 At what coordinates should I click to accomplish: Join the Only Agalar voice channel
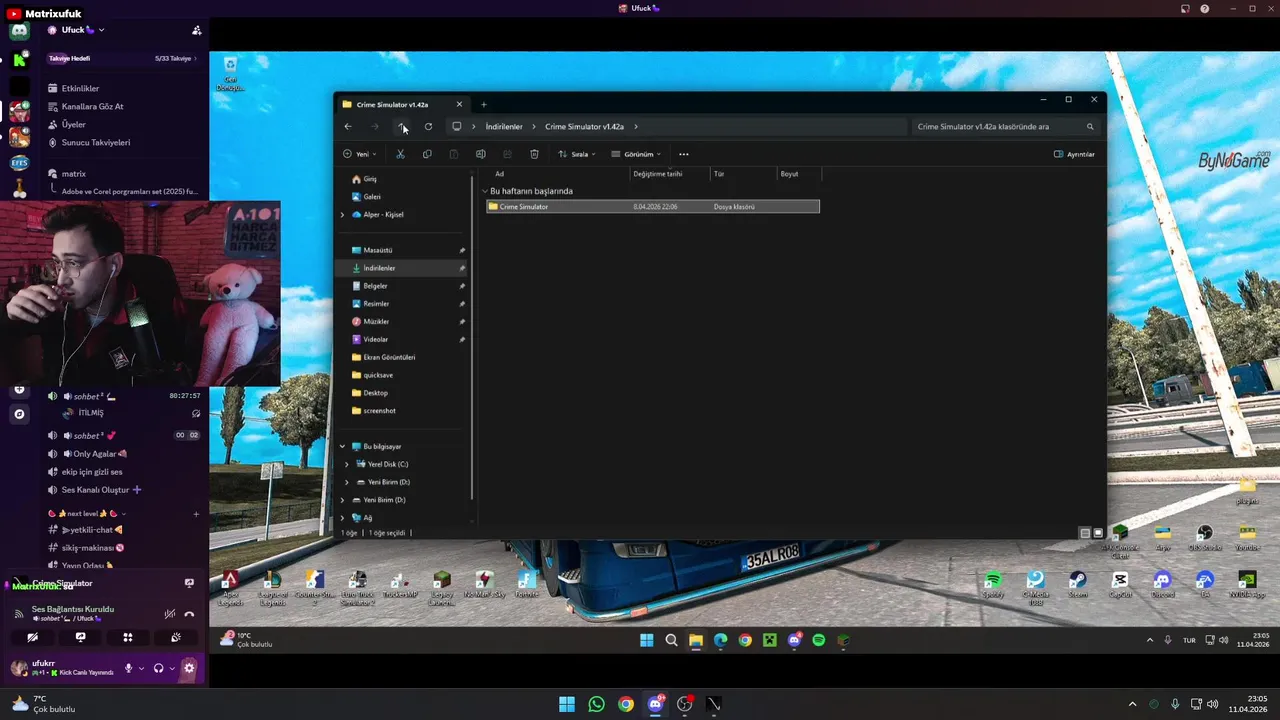95,454
